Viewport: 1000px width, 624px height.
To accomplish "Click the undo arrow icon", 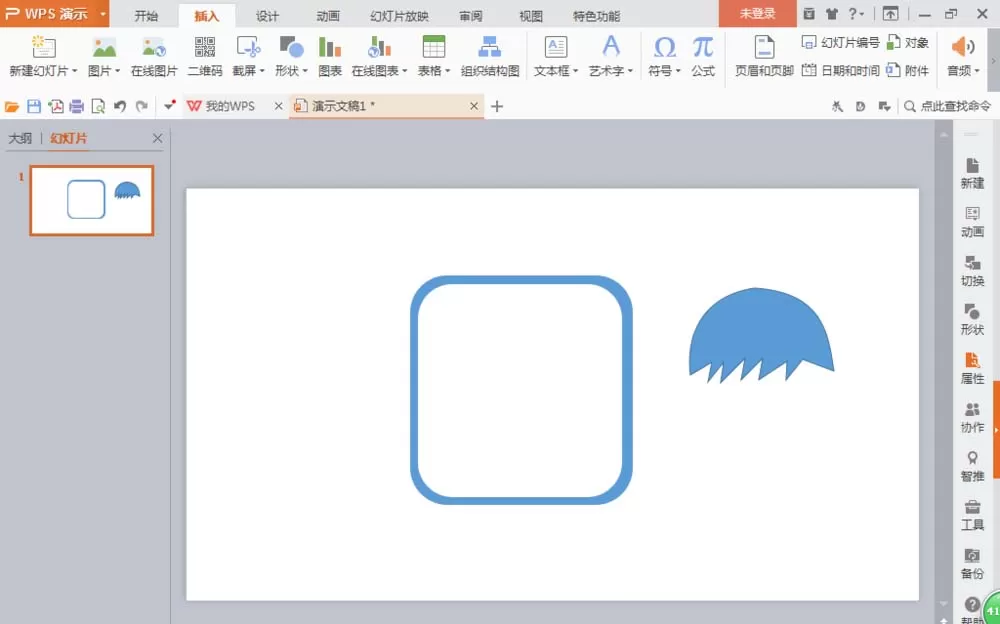I will tap(120, 107).
